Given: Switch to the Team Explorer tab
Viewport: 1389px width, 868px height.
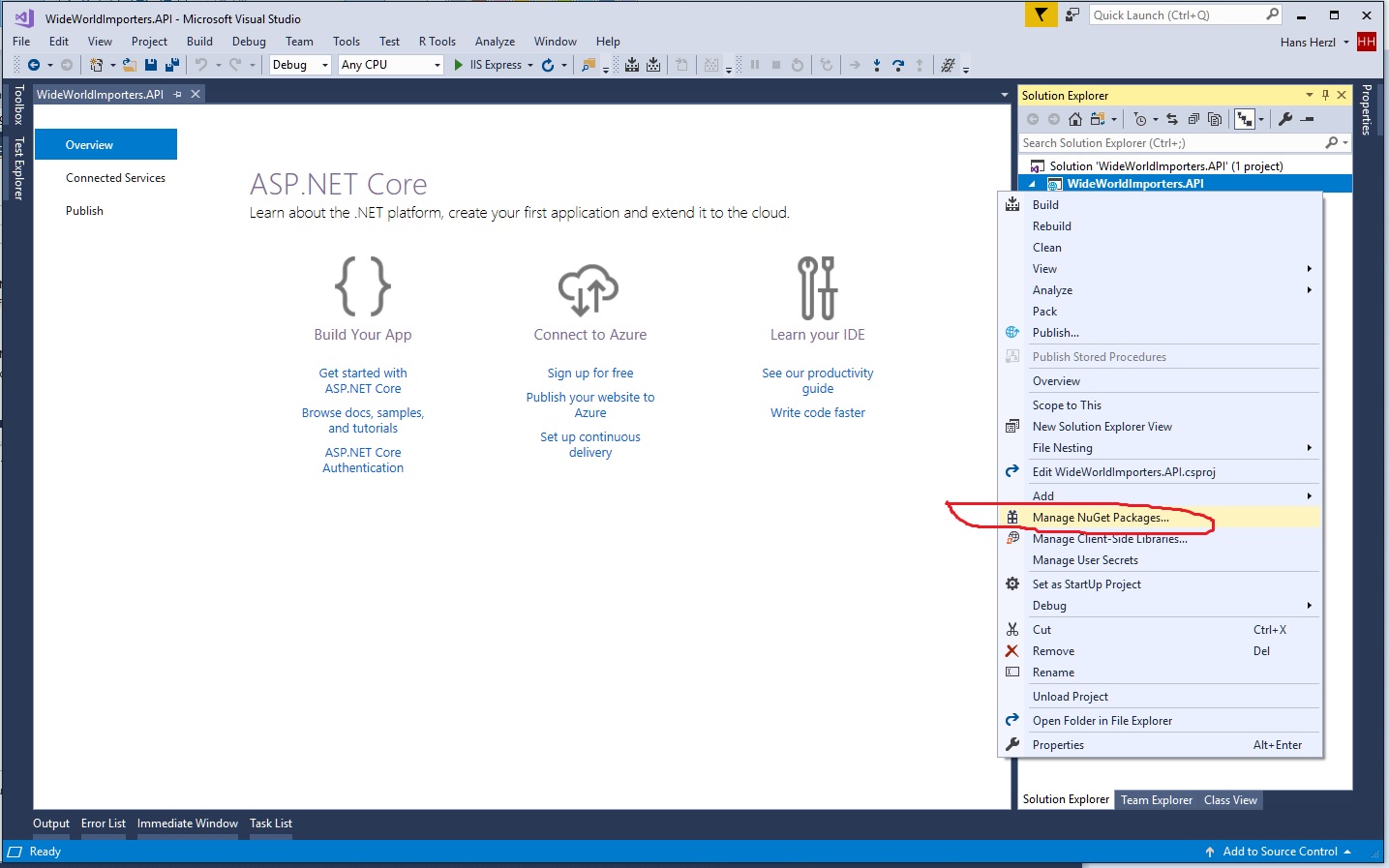Looking at the screenshot, I should (1156, 800).
